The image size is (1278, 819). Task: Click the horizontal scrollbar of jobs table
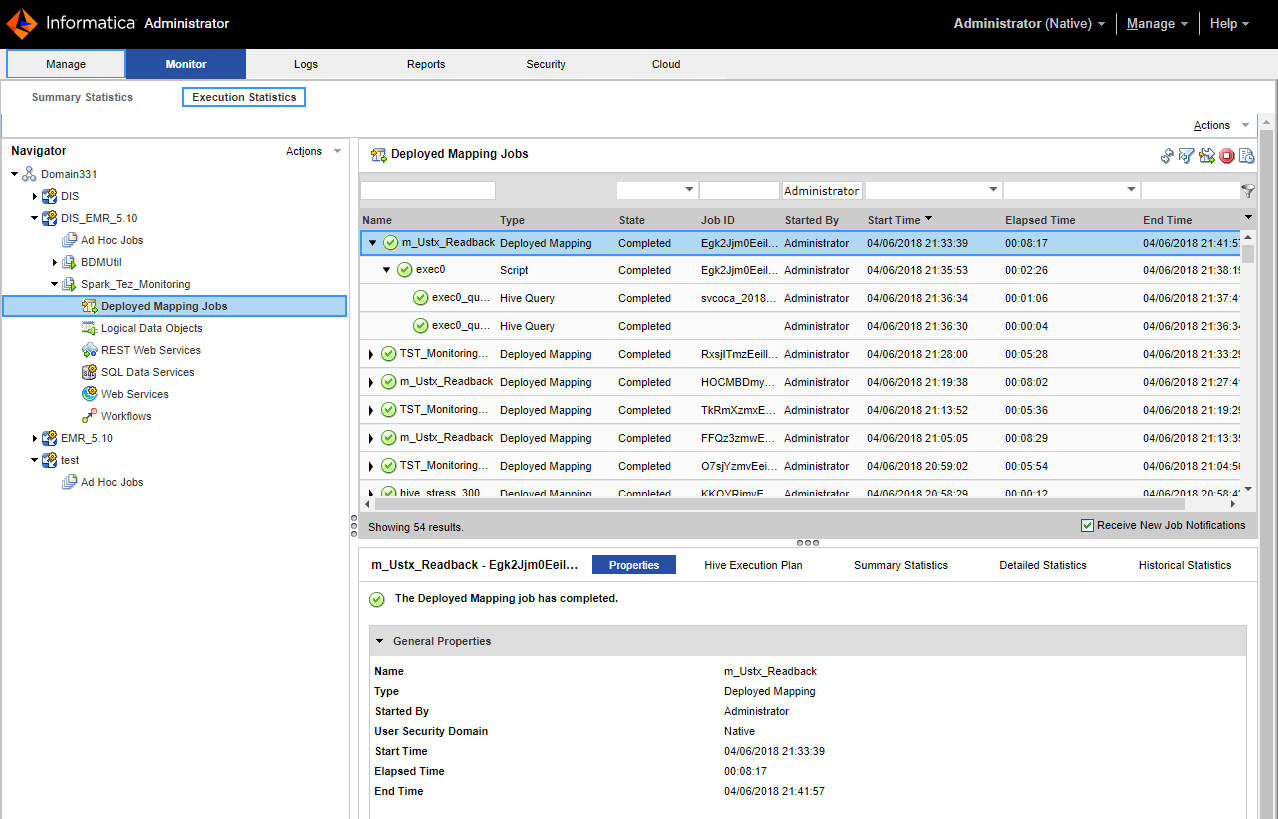click(780, 504)
